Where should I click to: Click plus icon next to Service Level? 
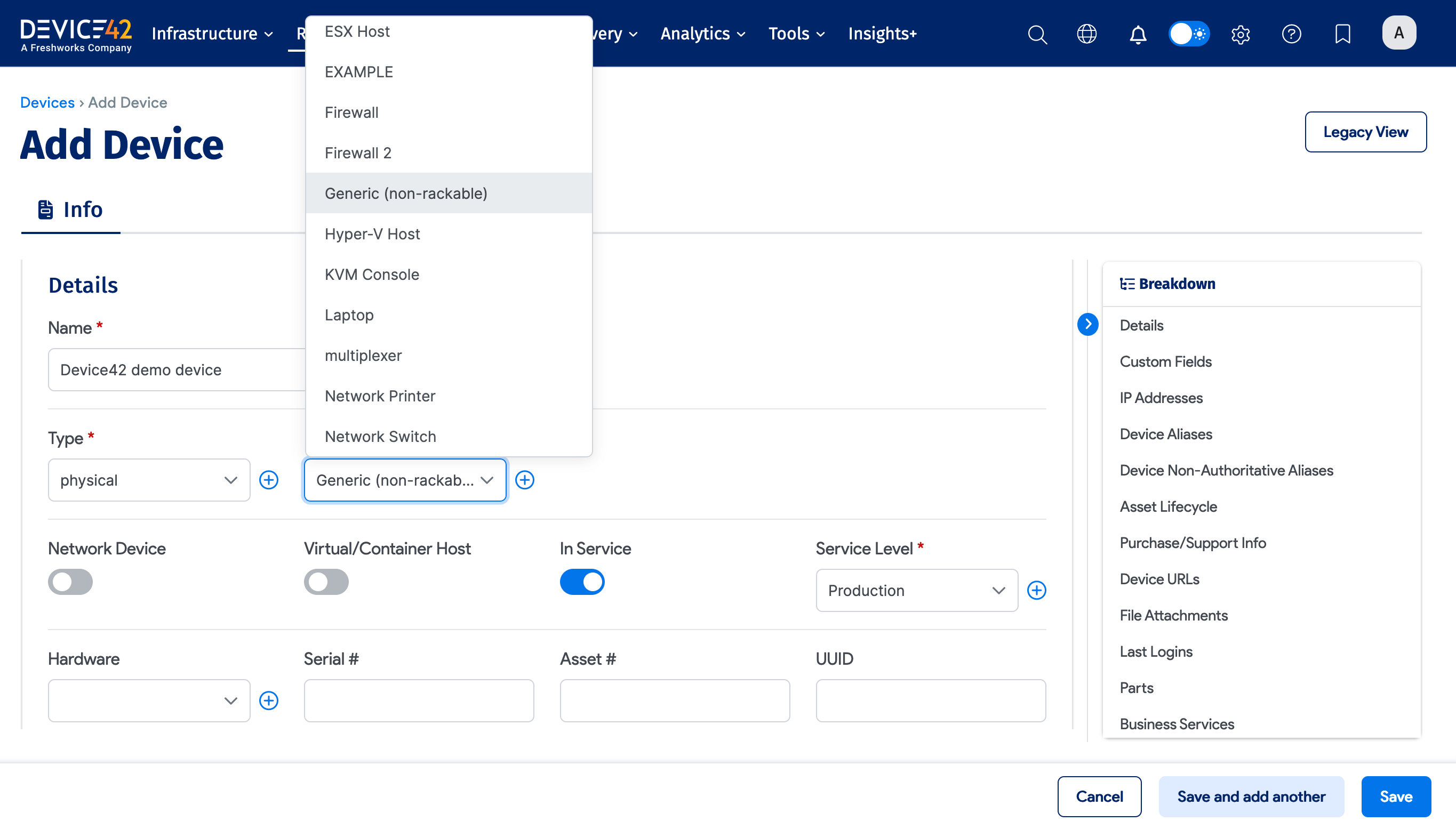click(x=1036, y=590)
